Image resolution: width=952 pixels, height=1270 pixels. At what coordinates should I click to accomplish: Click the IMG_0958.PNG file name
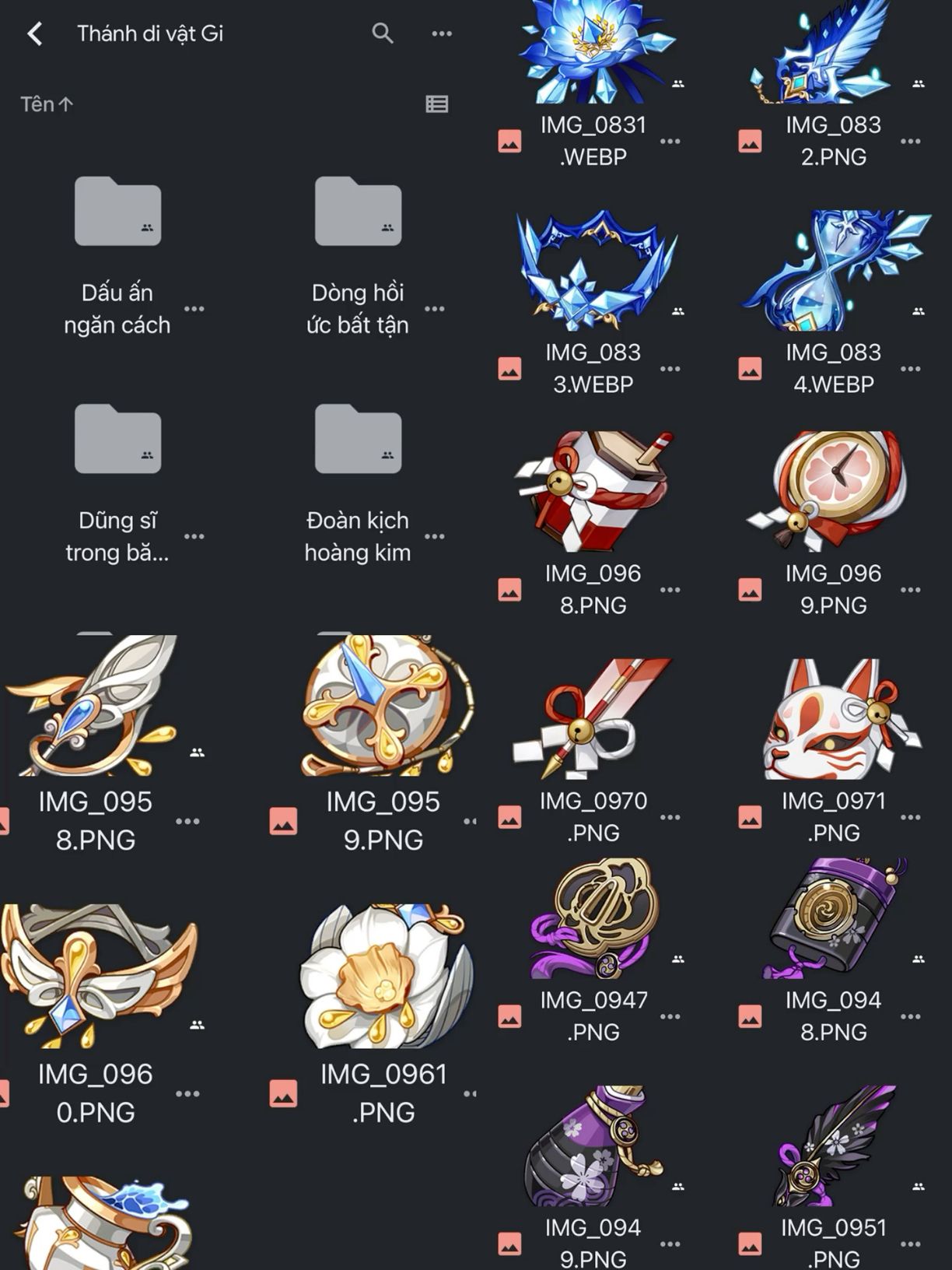(96, 820)
